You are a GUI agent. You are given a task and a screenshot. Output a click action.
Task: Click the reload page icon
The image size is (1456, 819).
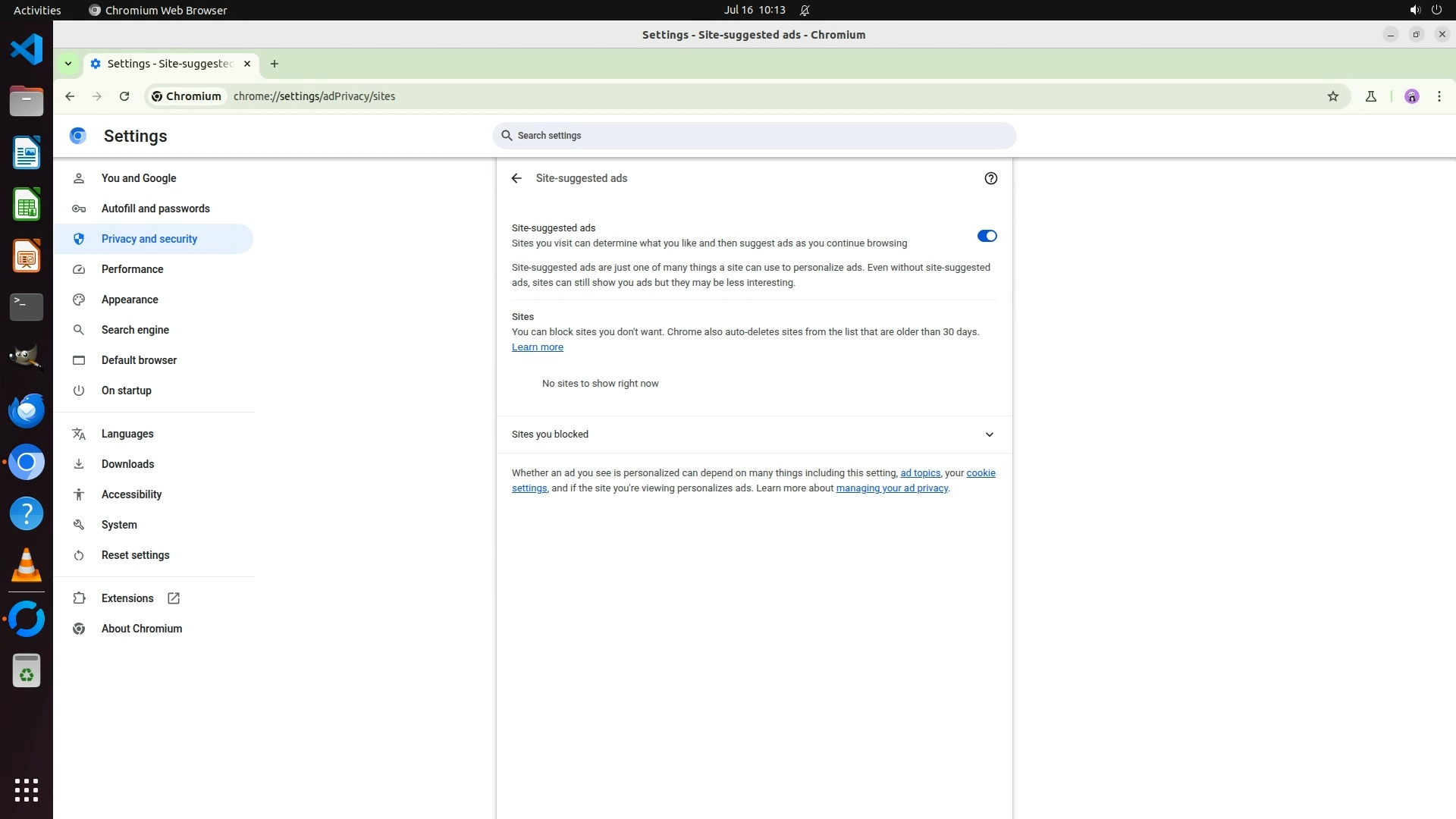click(124, 96)
